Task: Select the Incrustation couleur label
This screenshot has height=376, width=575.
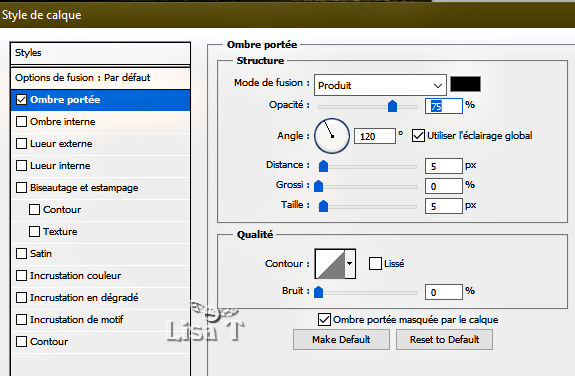Action: click(76, 276)
